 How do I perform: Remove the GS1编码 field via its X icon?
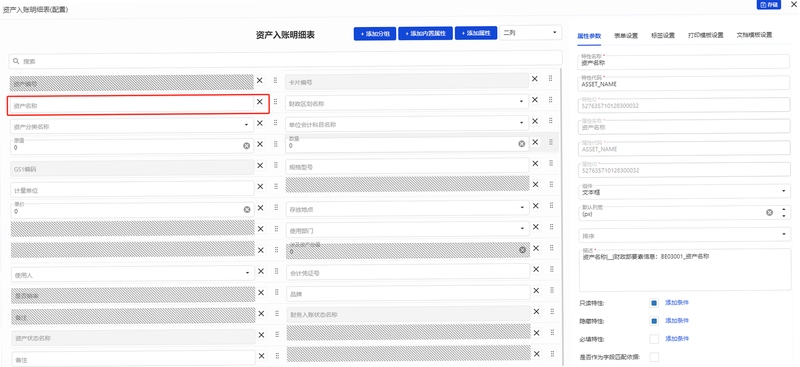pos(261,165)
